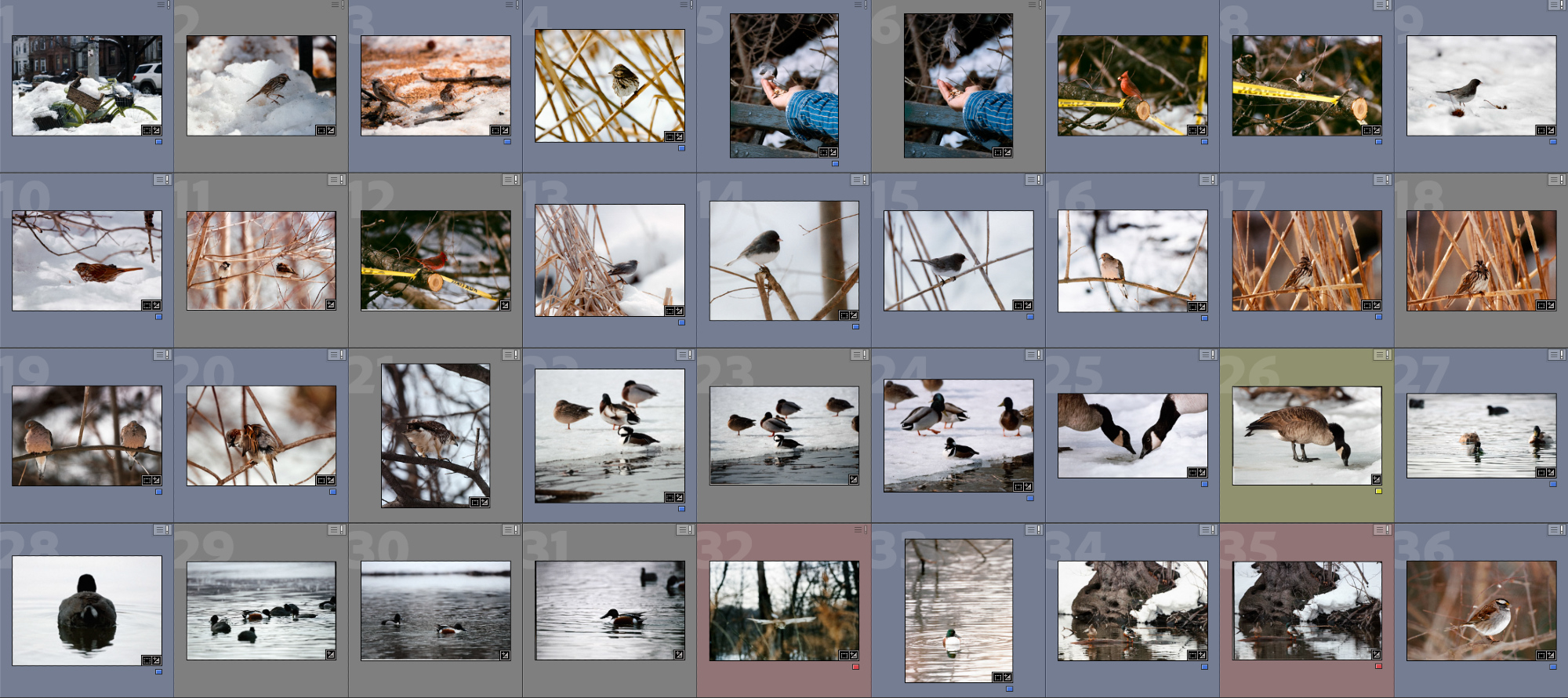The width and height of the screenshot is (1568, 698).
Task: Click crop badge on bicycle photo 1
Action: (x=147, y=130)
